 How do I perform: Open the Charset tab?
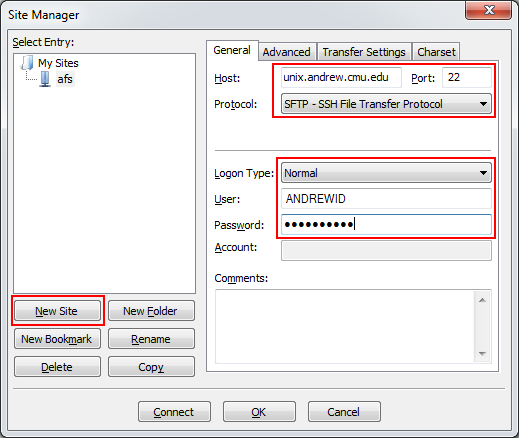[x=436, y=52]
